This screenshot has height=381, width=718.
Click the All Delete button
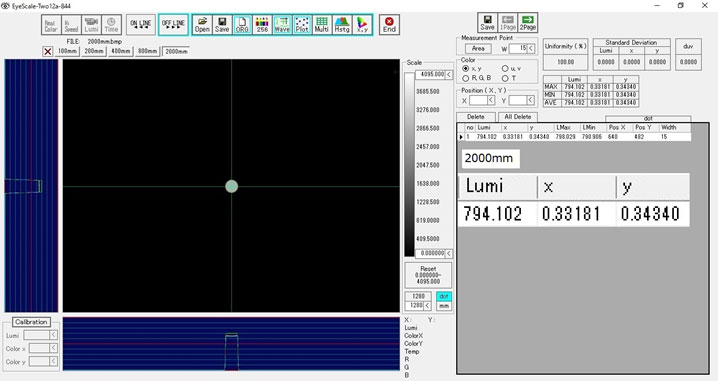click(x=518, y=117)
